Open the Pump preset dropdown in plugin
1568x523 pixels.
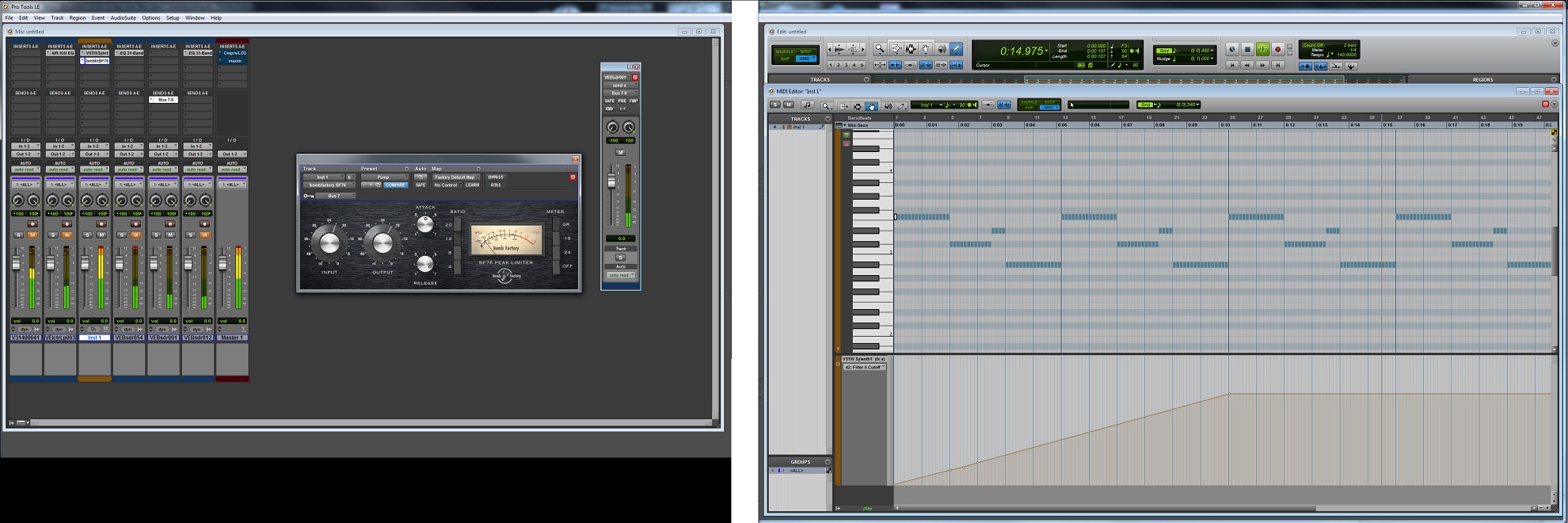[x=384, y=177]
